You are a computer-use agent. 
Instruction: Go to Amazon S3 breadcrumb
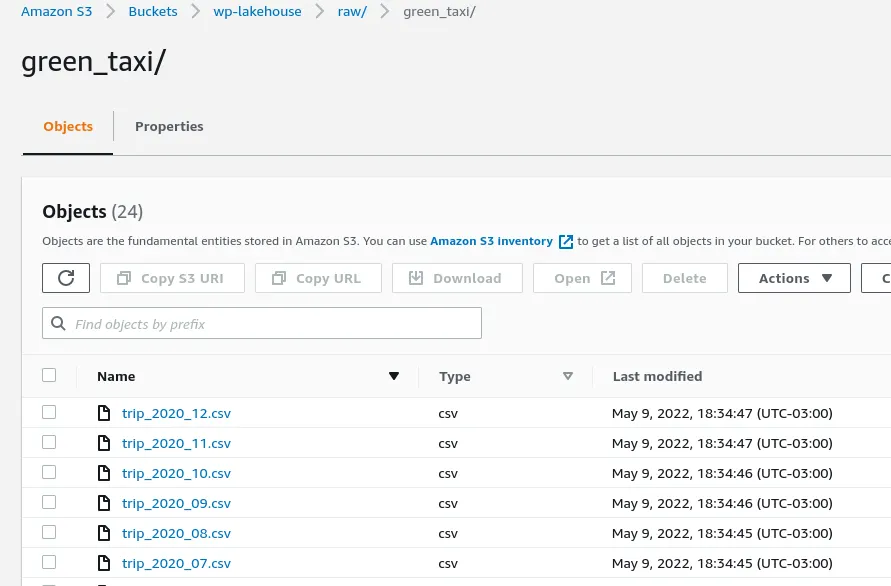tap(56, 11)
